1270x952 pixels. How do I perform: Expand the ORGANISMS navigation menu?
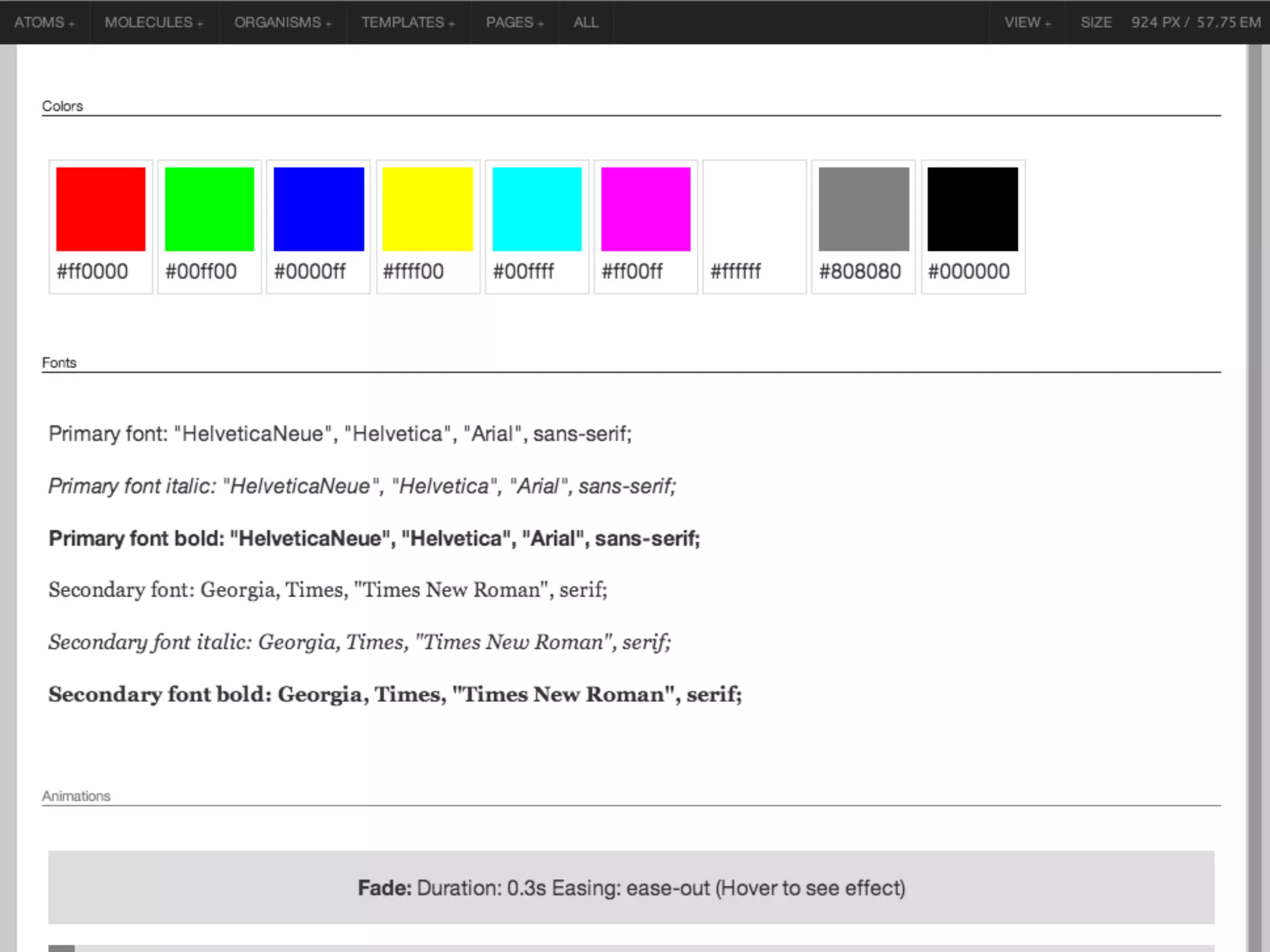(x=283, y=22)
